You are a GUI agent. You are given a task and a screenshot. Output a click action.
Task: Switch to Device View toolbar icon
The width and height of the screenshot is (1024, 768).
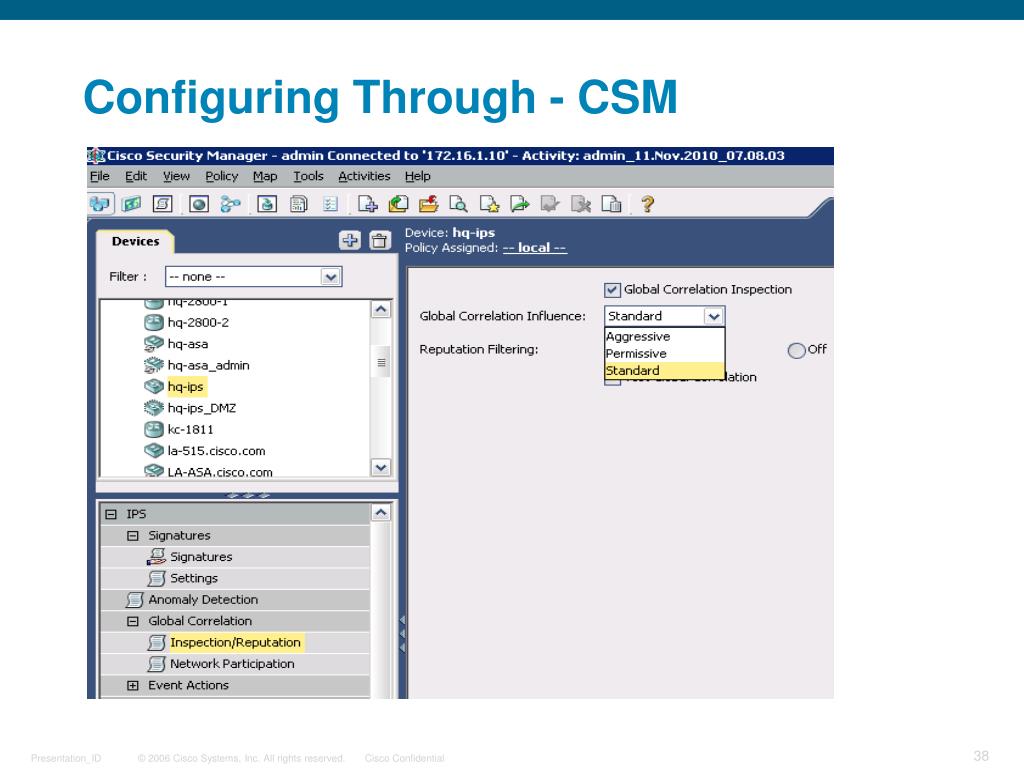[x=101, y=204]
